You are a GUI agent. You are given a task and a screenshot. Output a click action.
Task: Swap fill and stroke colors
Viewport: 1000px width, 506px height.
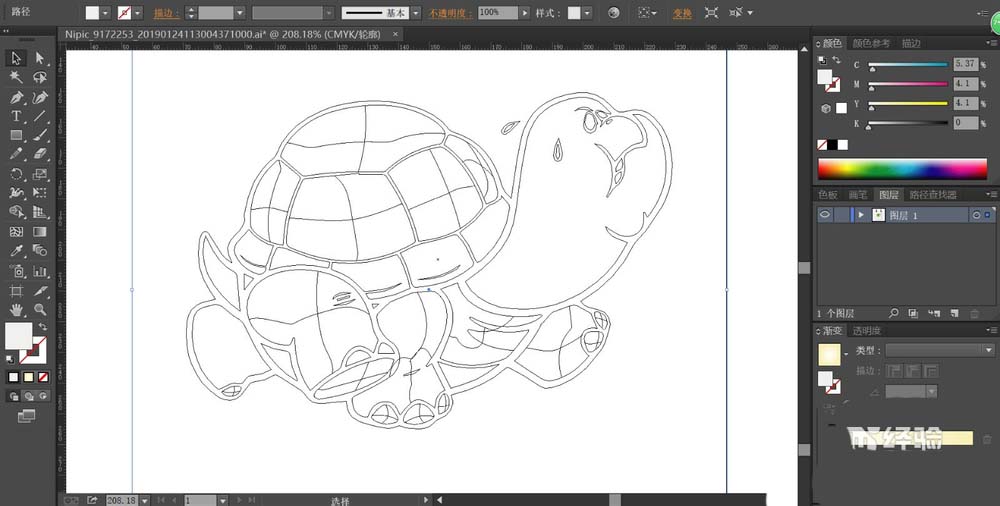click(42, 327)
